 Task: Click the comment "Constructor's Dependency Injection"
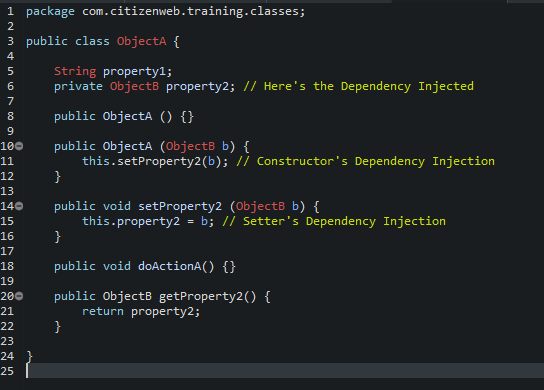tap(366, 162)
